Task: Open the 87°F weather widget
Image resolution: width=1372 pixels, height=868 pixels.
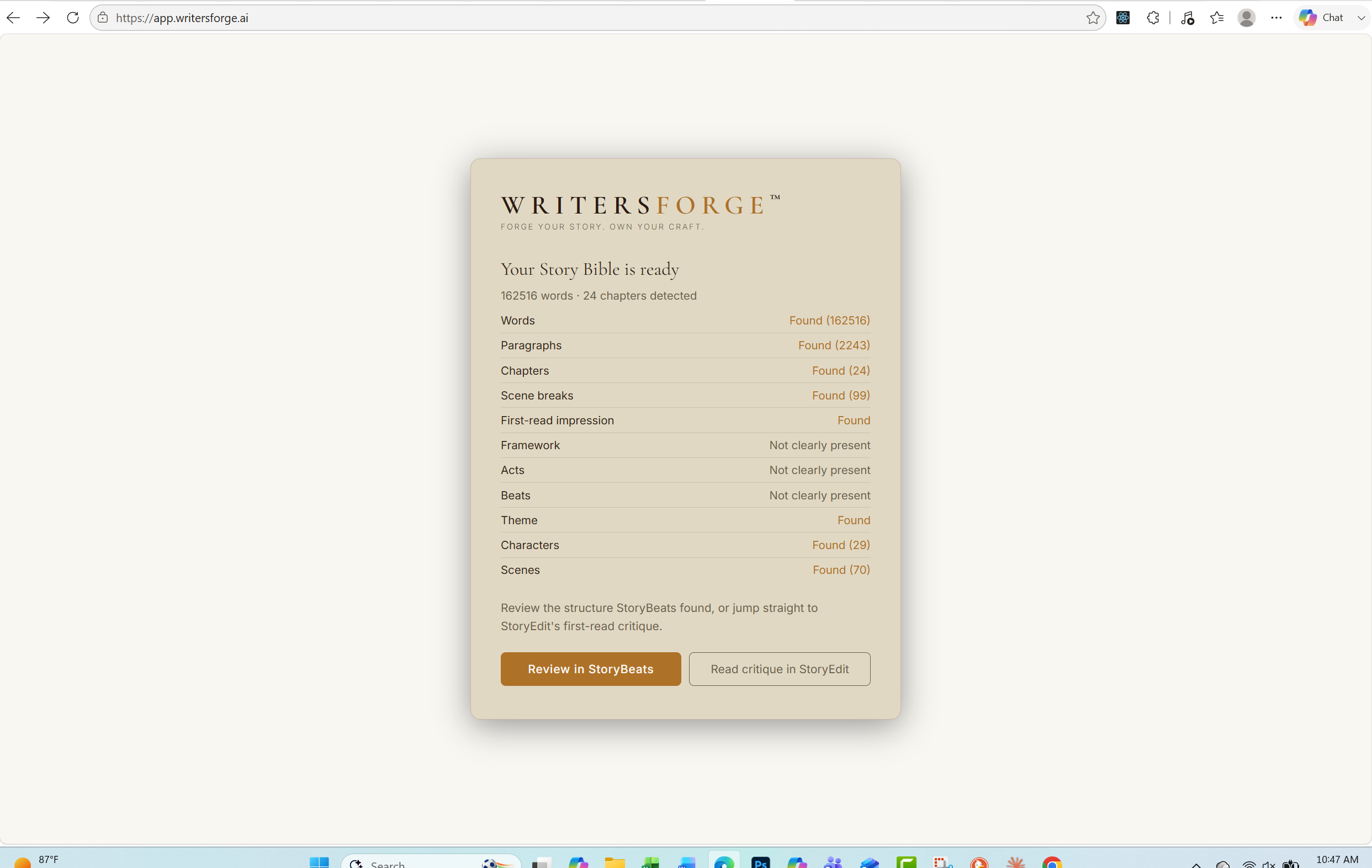Action: pyautogui.click(x=36, y=861)
